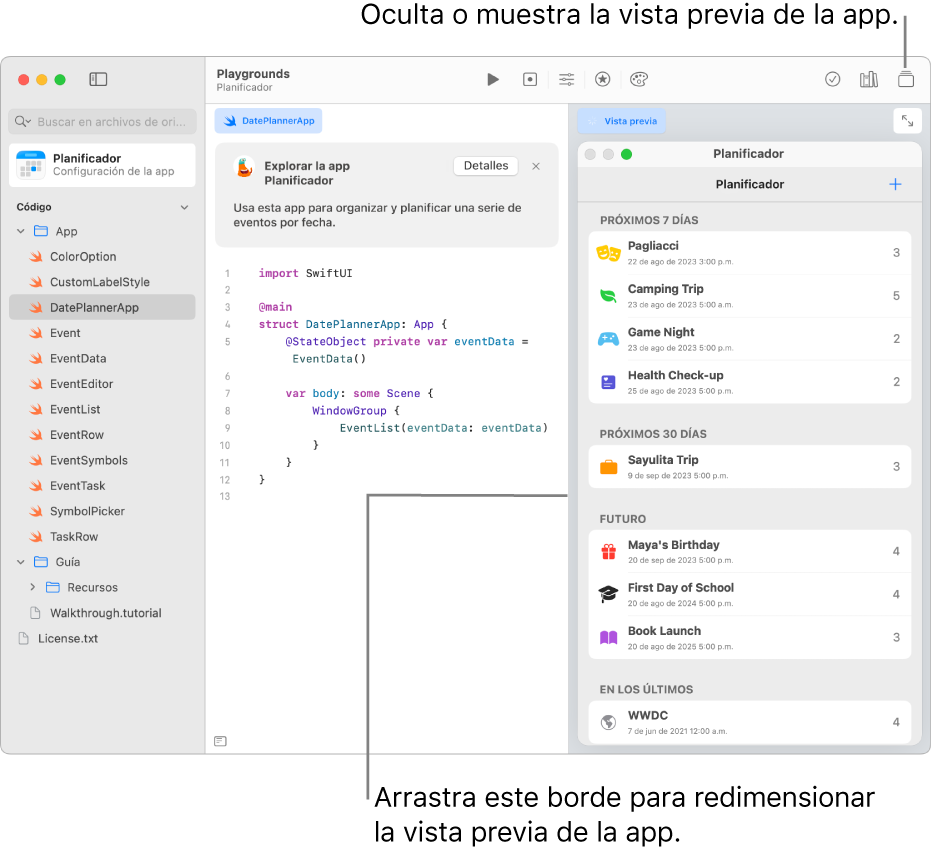Screen dimensions: 931x854
Task: Click the PRÓXIMOS 30 DÍAS section header
Action: tap(653, 434)
